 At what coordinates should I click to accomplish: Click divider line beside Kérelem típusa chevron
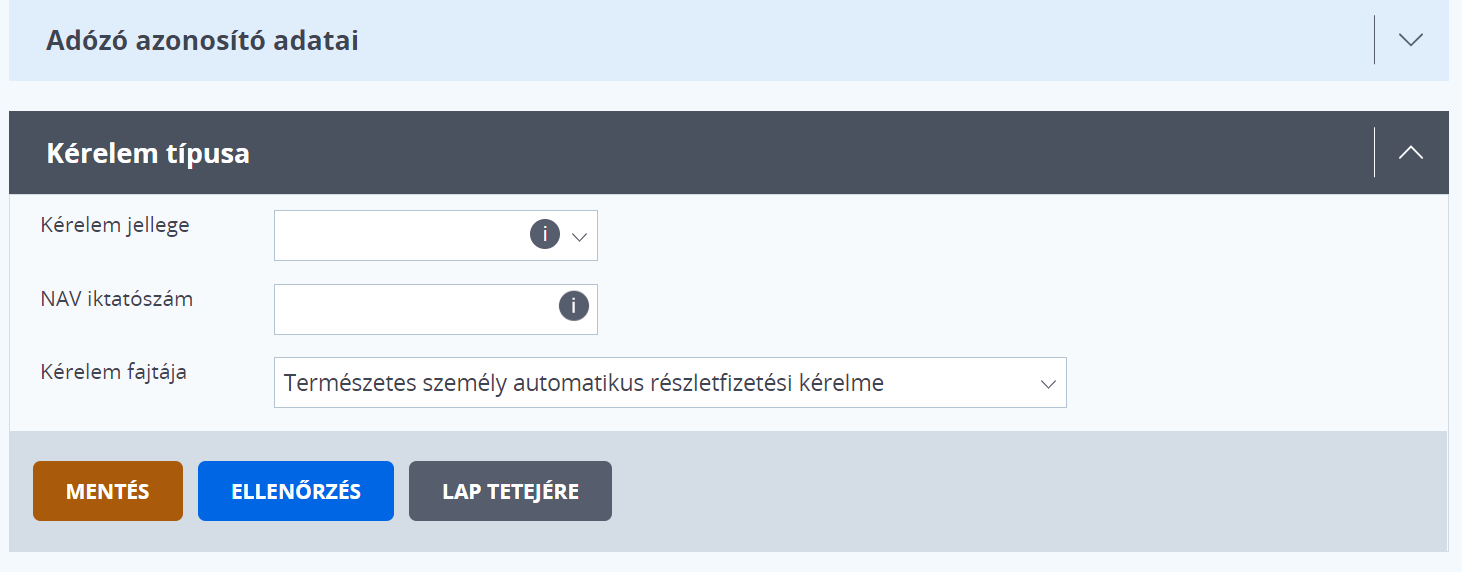[x=1374, y=152]
